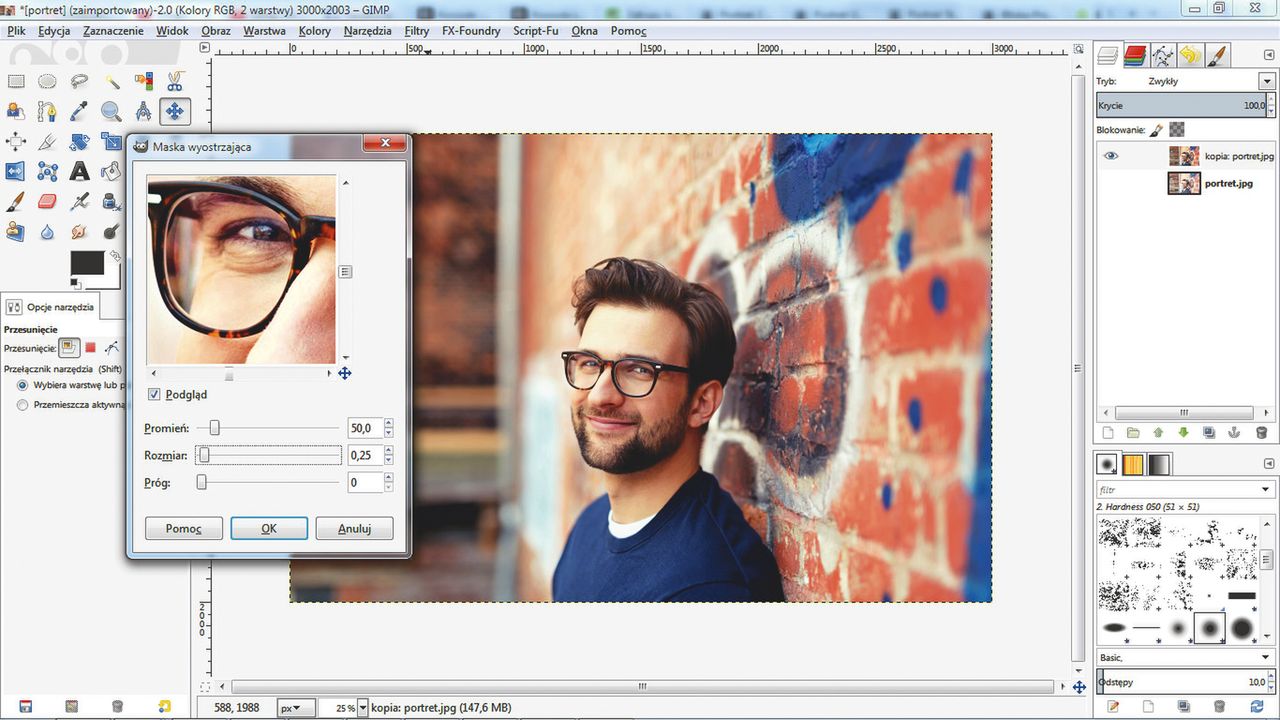
Task: Set Przesunięcie move mode to selection
Action: 90,348
